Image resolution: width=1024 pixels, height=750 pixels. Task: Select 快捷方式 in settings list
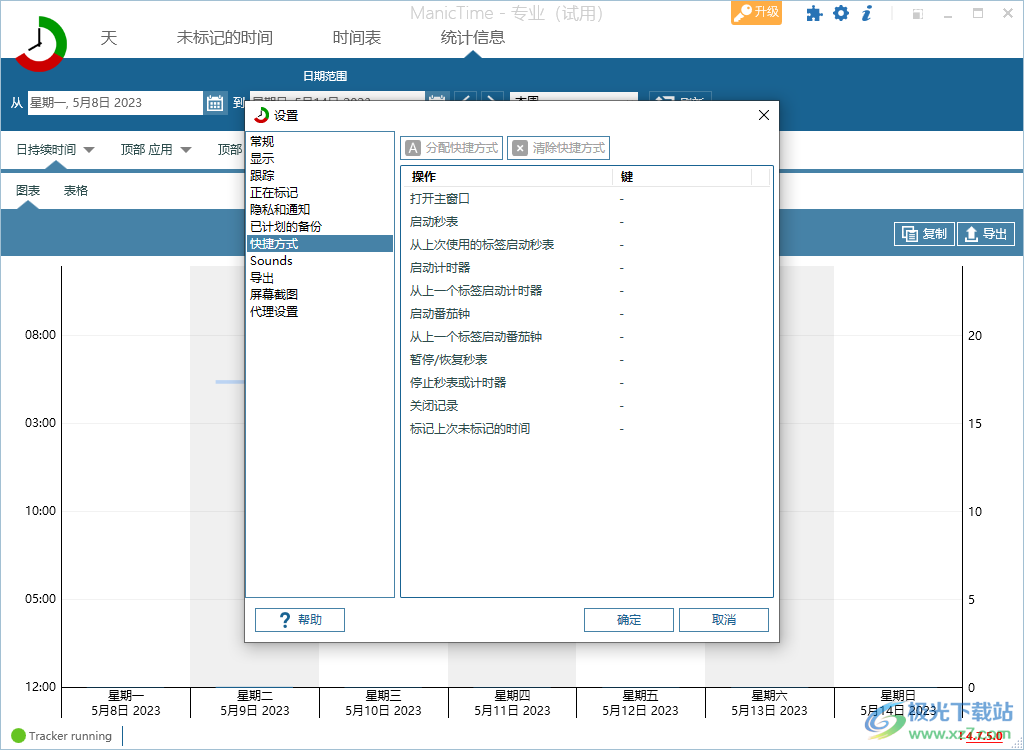(320, 243)
